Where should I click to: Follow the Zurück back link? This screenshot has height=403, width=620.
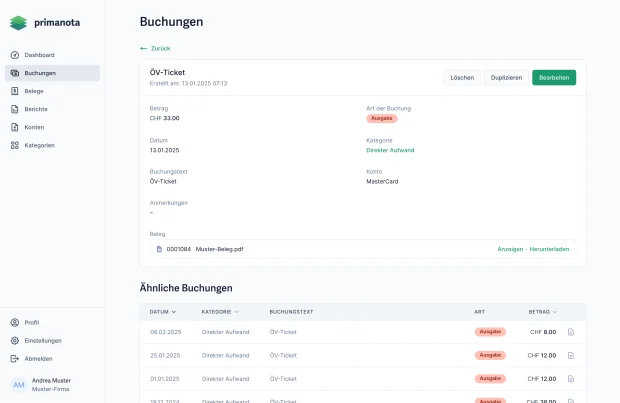155,48
